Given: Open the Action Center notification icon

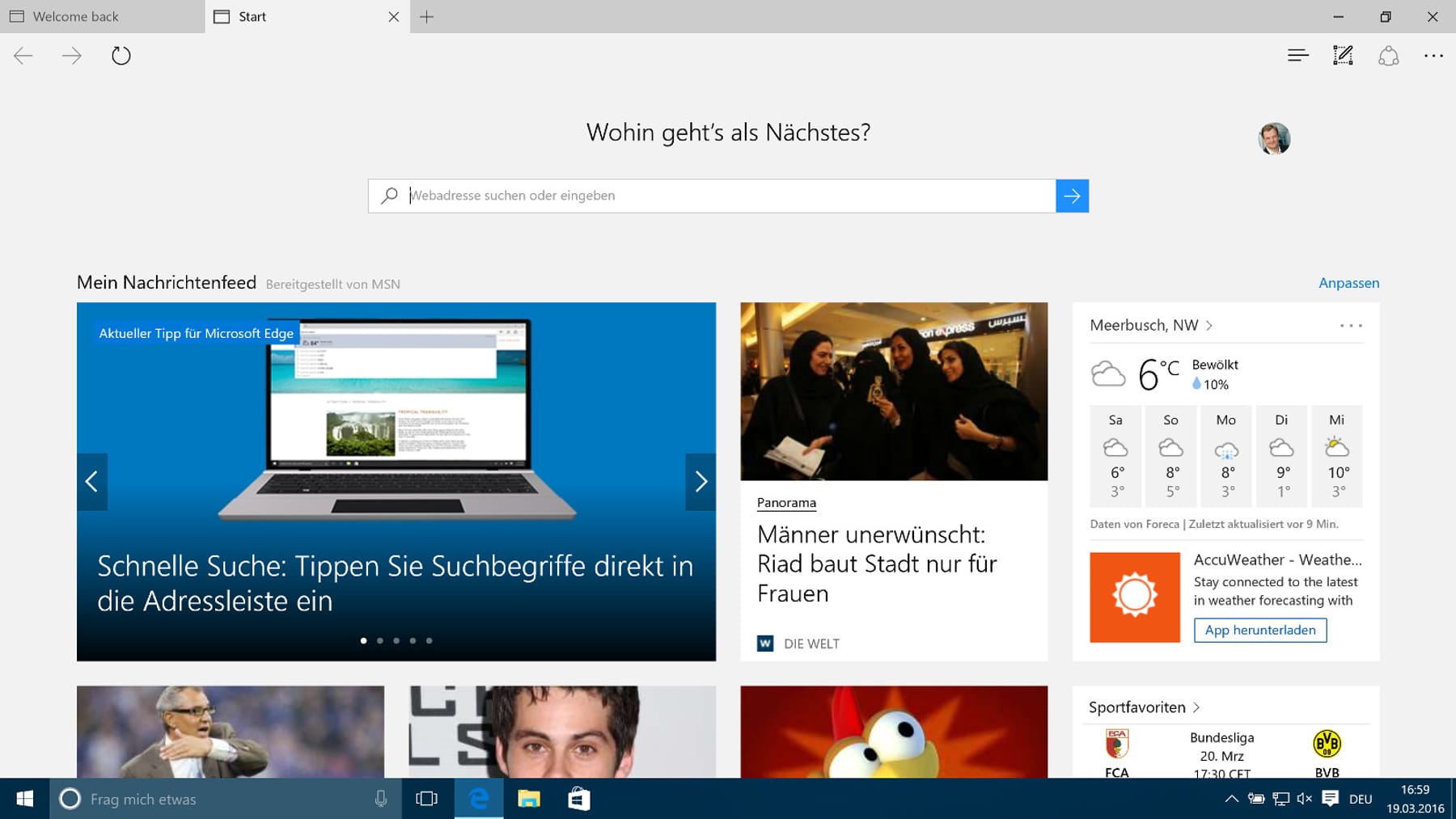Looking at the screenshot, I should tap(1330, 798).
